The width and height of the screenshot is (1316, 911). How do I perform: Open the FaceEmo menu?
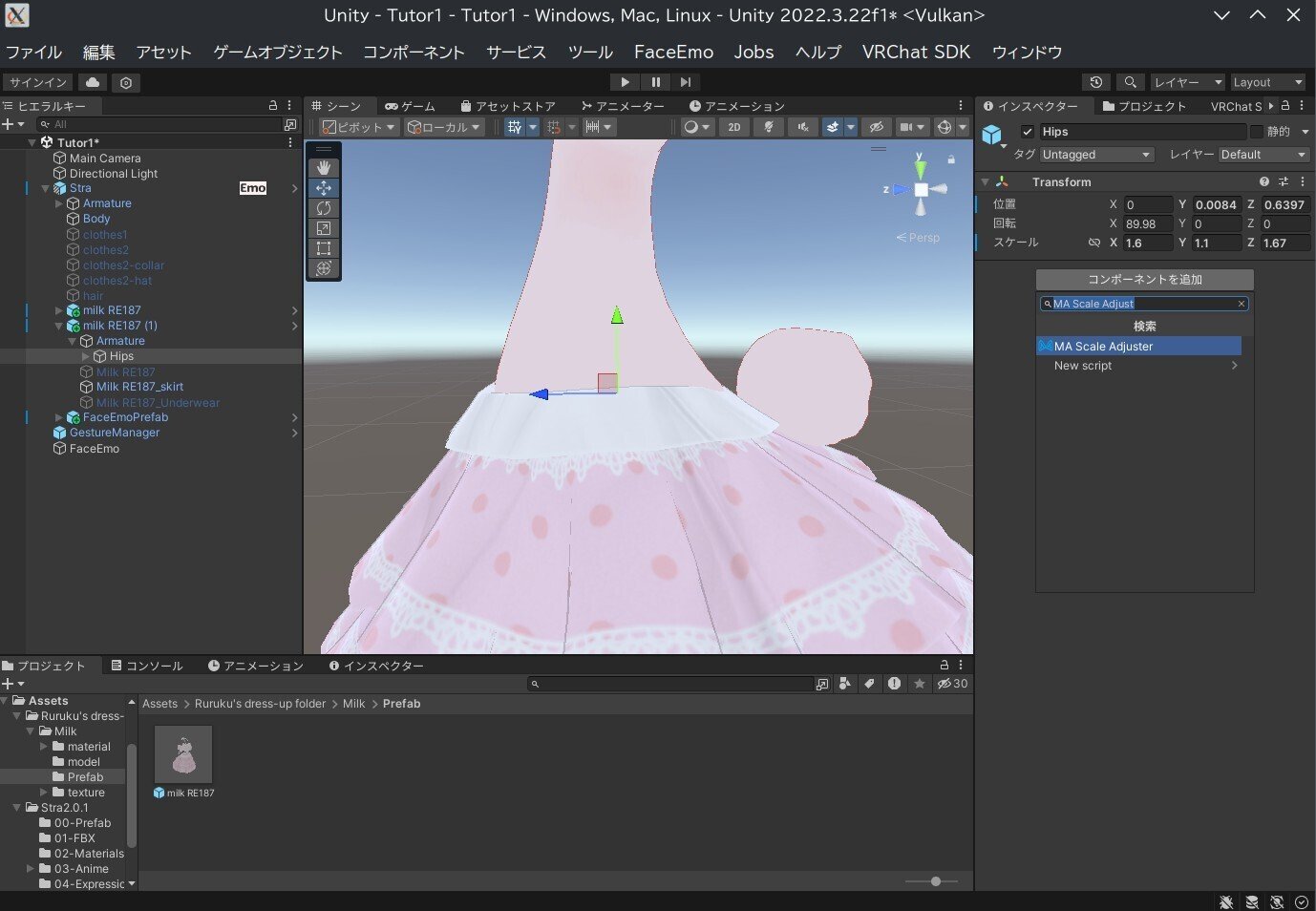tap(673, 53)
